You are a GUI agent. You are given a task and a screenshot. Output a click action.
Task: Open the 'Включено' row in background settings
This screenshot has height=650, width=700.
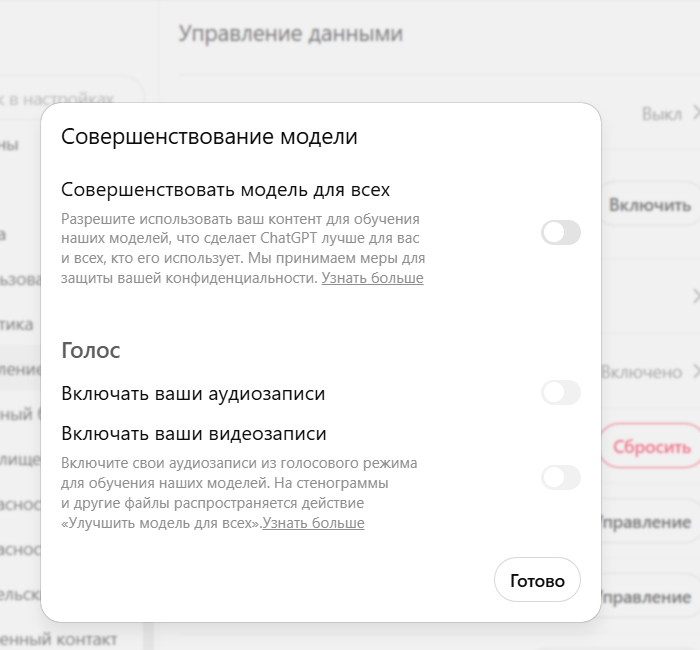(650, 371)
